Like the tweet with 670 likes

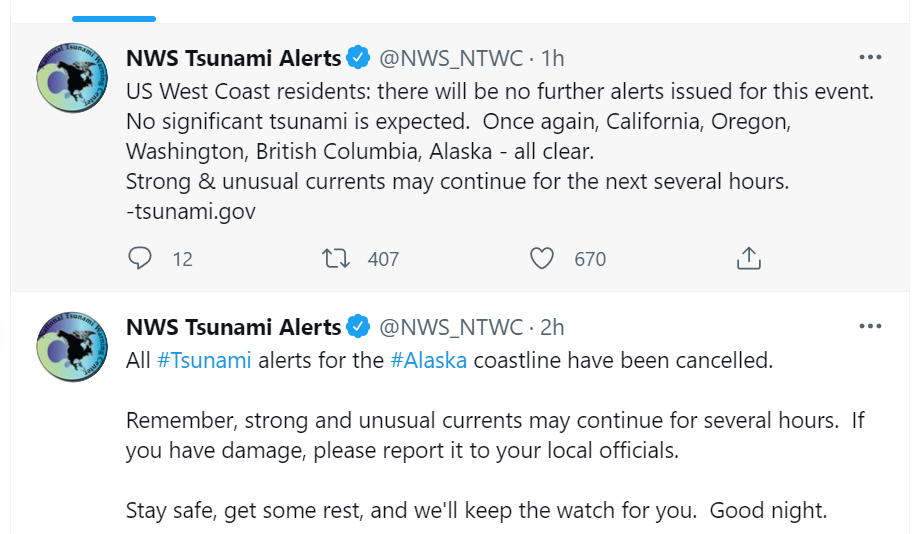[541, 259]
